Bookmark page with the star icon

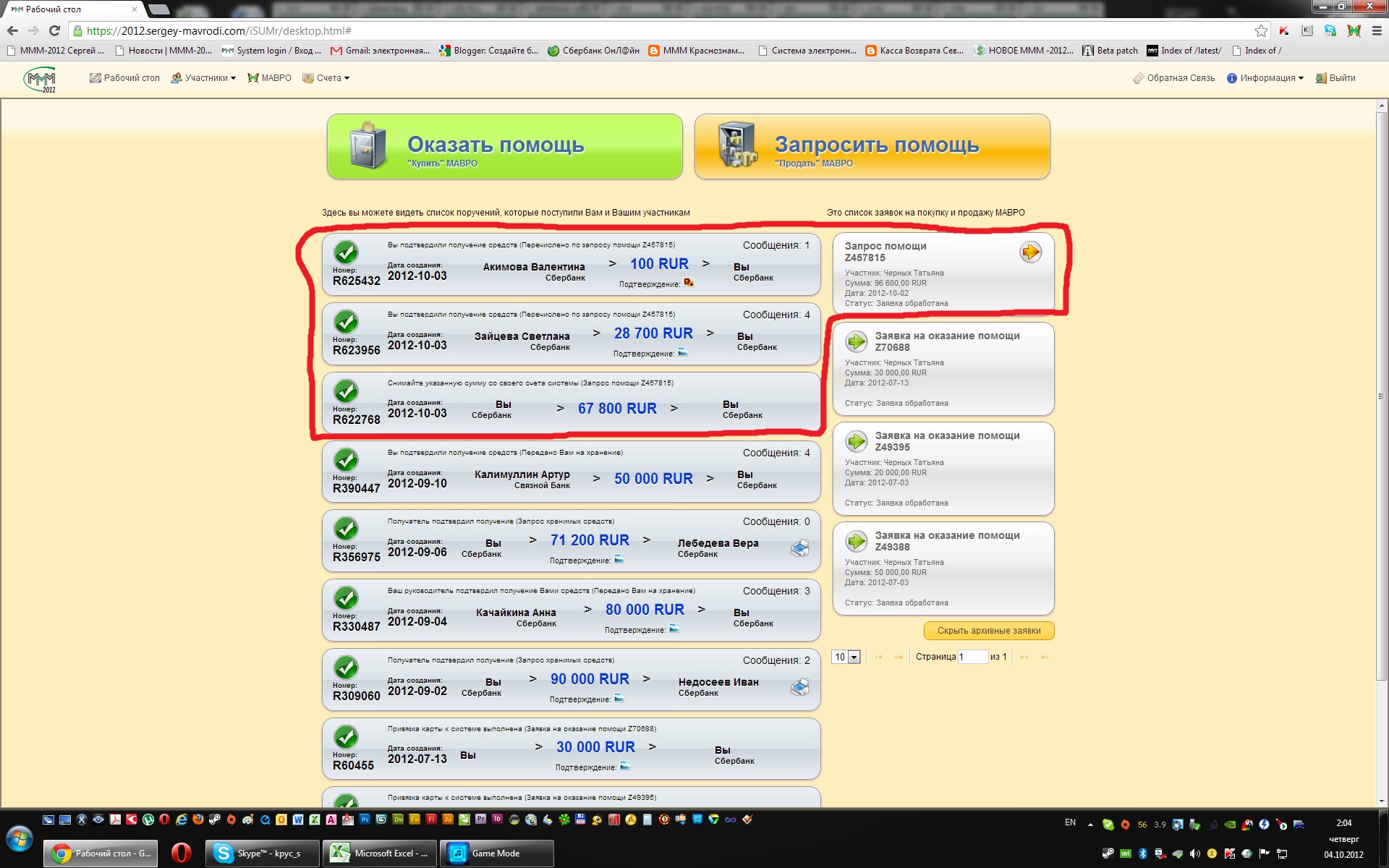1261,30
